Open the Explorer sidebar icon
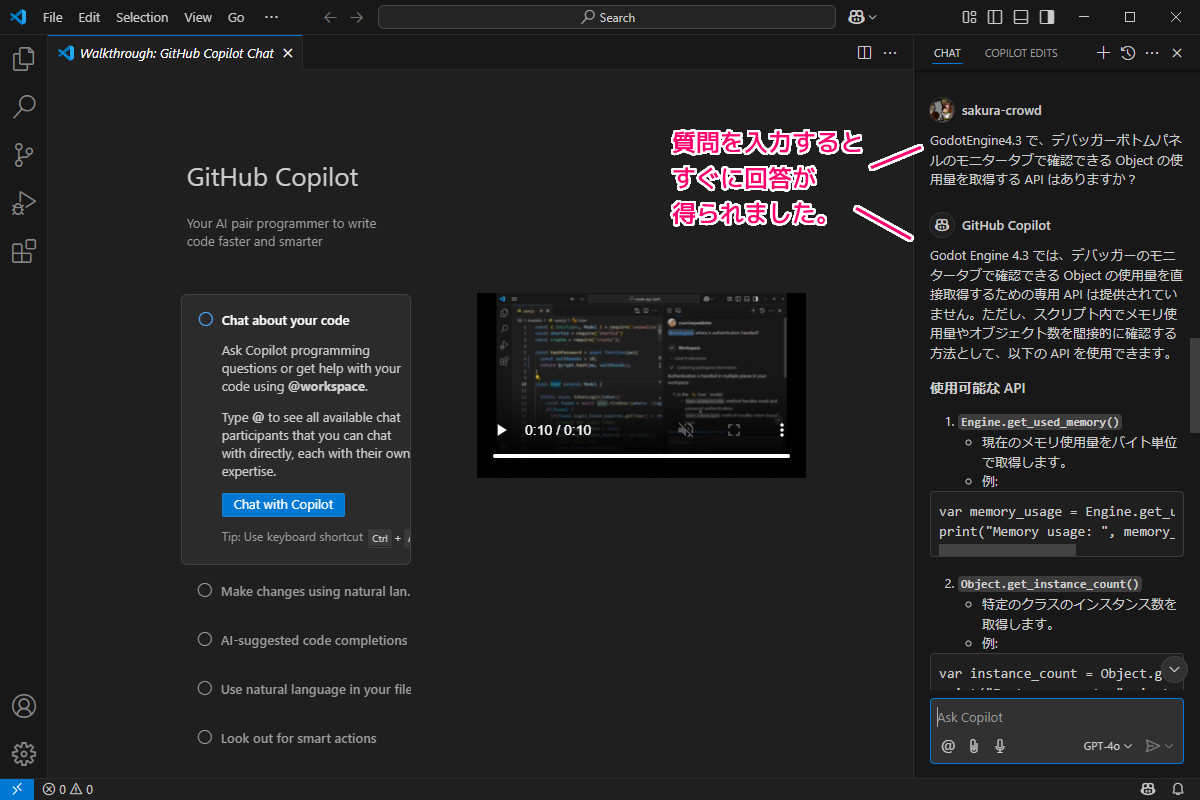This screenshot has height=800, width=1200. (x=24, y=59)
